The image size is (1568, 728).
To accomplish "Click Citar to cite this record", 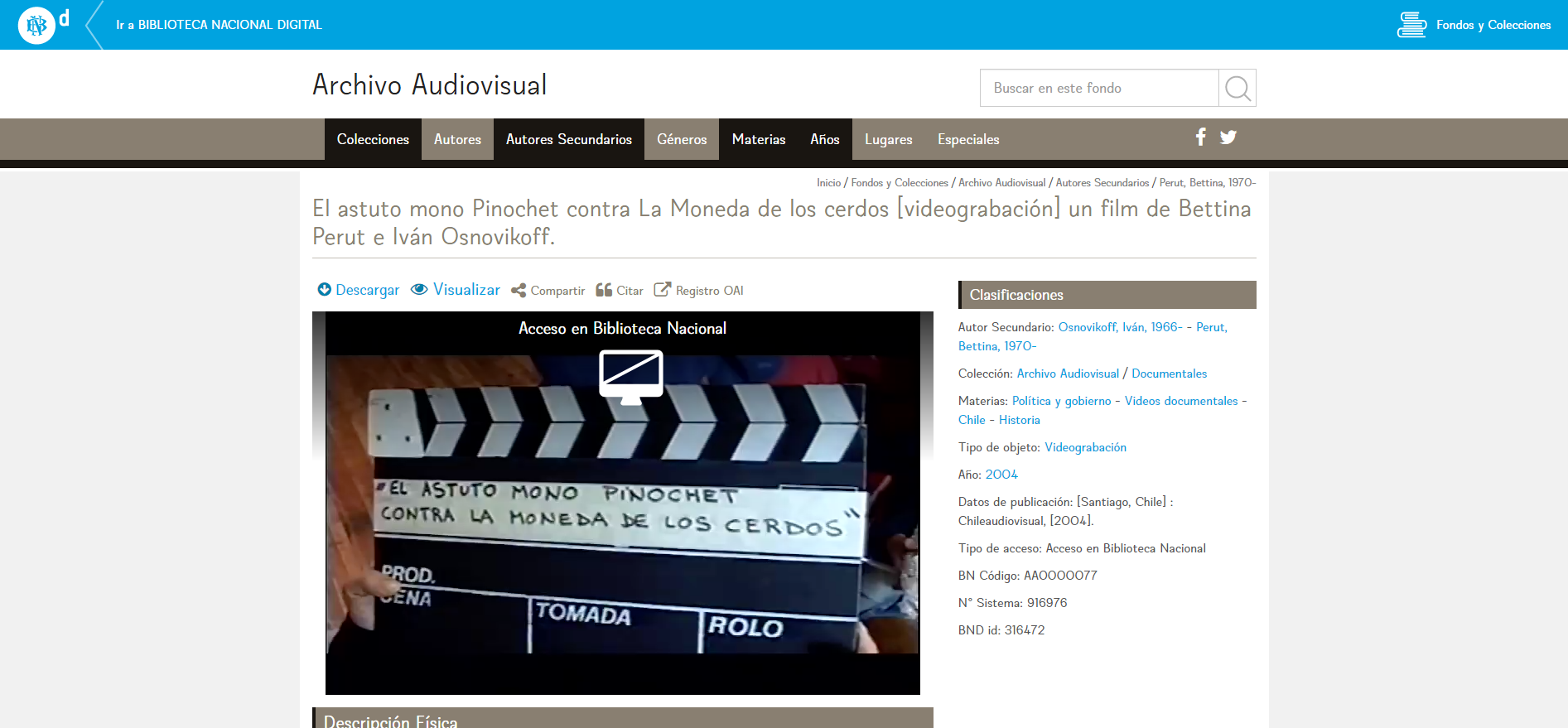I will point(620,291).
